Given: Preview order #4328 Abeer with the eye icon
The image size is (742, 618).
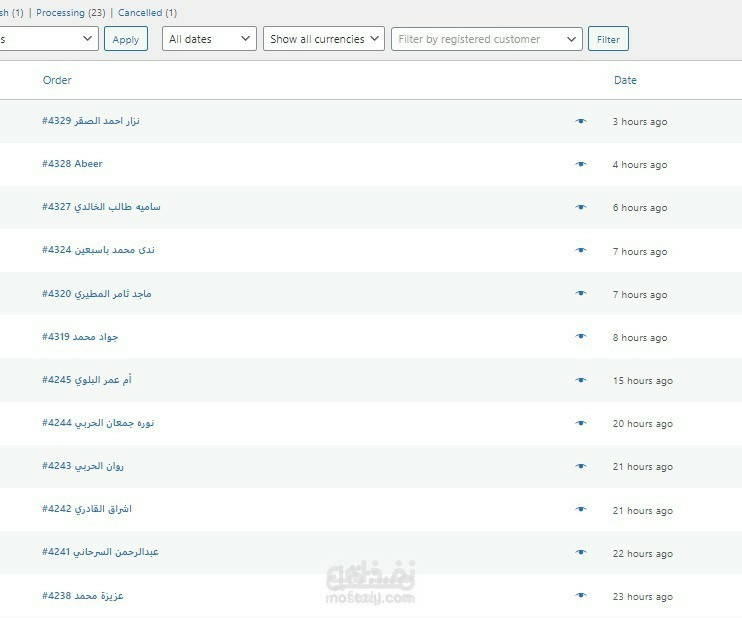Looking at the screenshot, I should pos(581,164).
